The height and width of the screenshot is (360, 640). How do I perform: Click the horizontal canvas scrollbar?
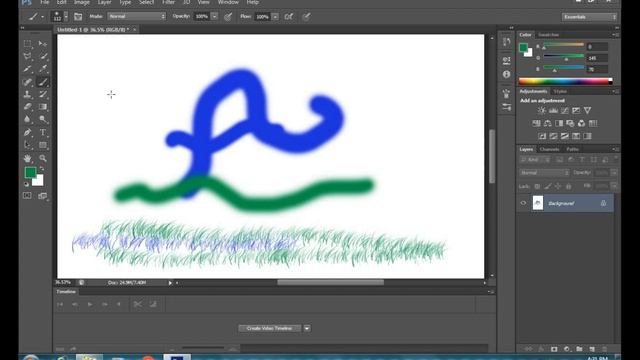331,282
